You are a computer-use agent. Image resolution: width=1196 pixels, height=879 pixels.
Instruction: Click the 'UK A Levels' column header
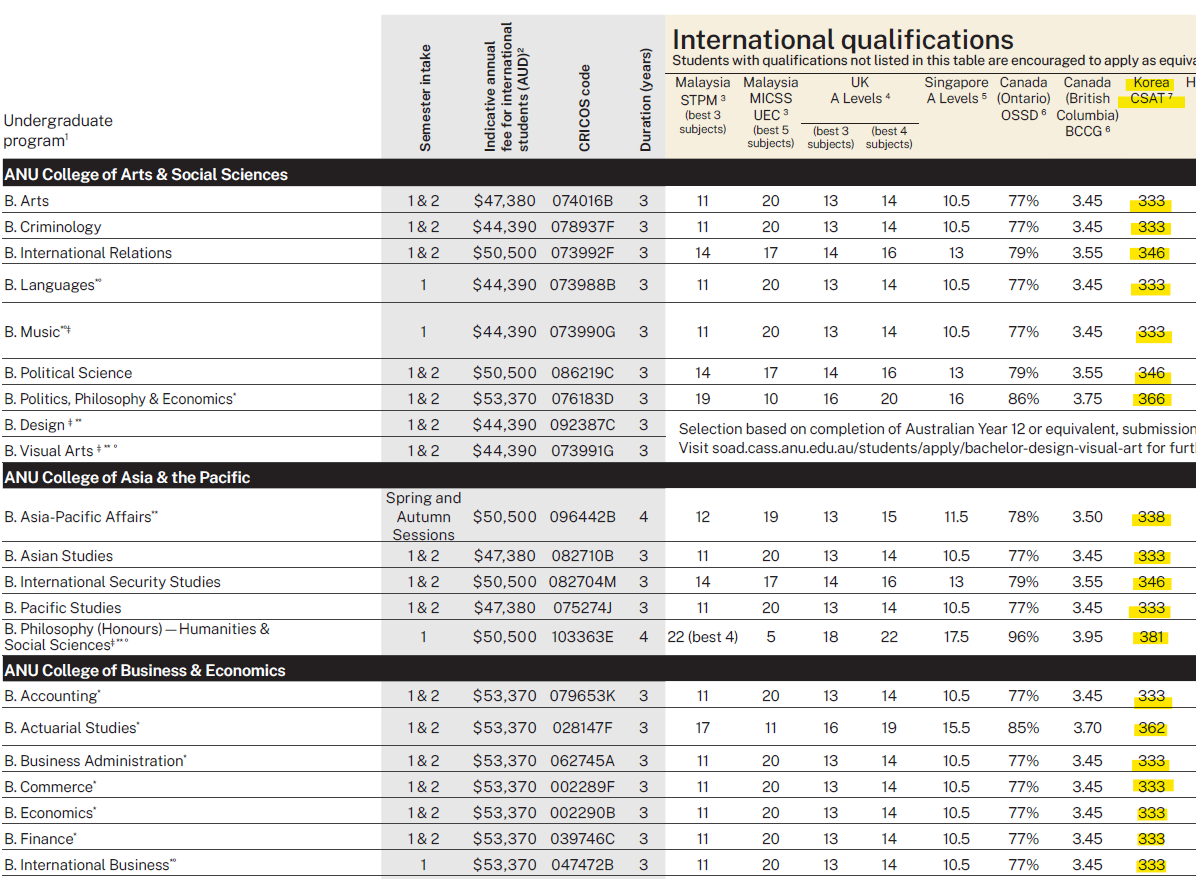click(860, 90)
